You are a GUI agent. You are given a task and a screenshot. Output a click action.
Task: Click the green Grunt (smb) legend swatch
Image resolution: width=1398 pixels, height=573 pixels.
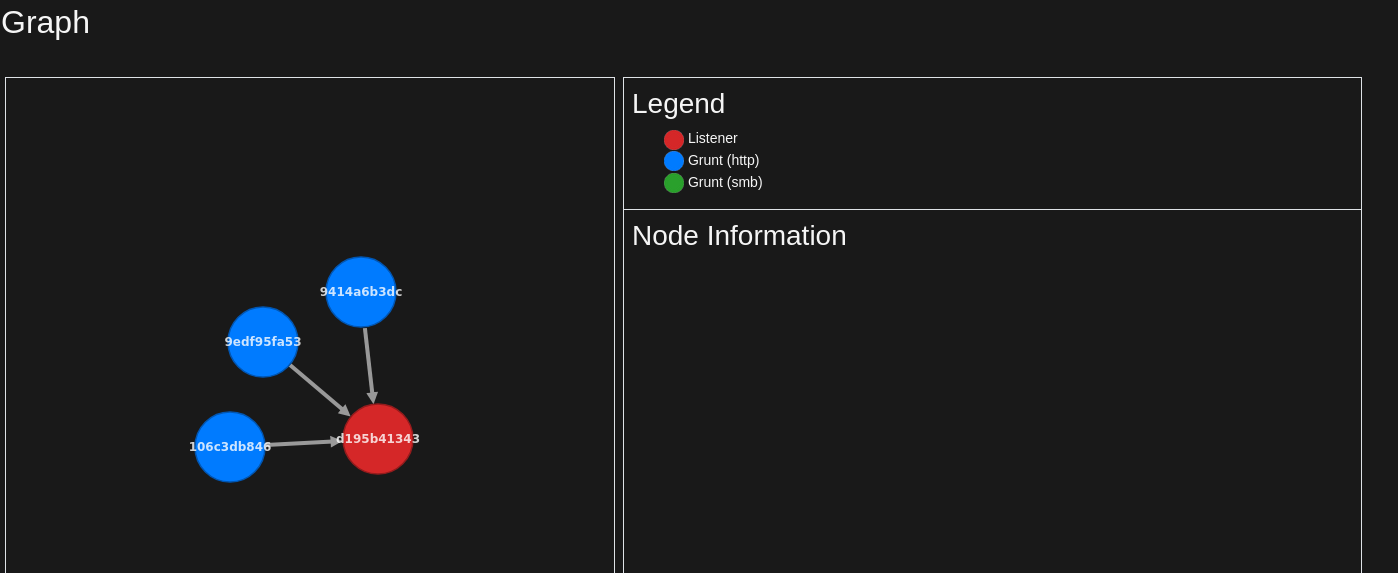[x=674, y=183]
